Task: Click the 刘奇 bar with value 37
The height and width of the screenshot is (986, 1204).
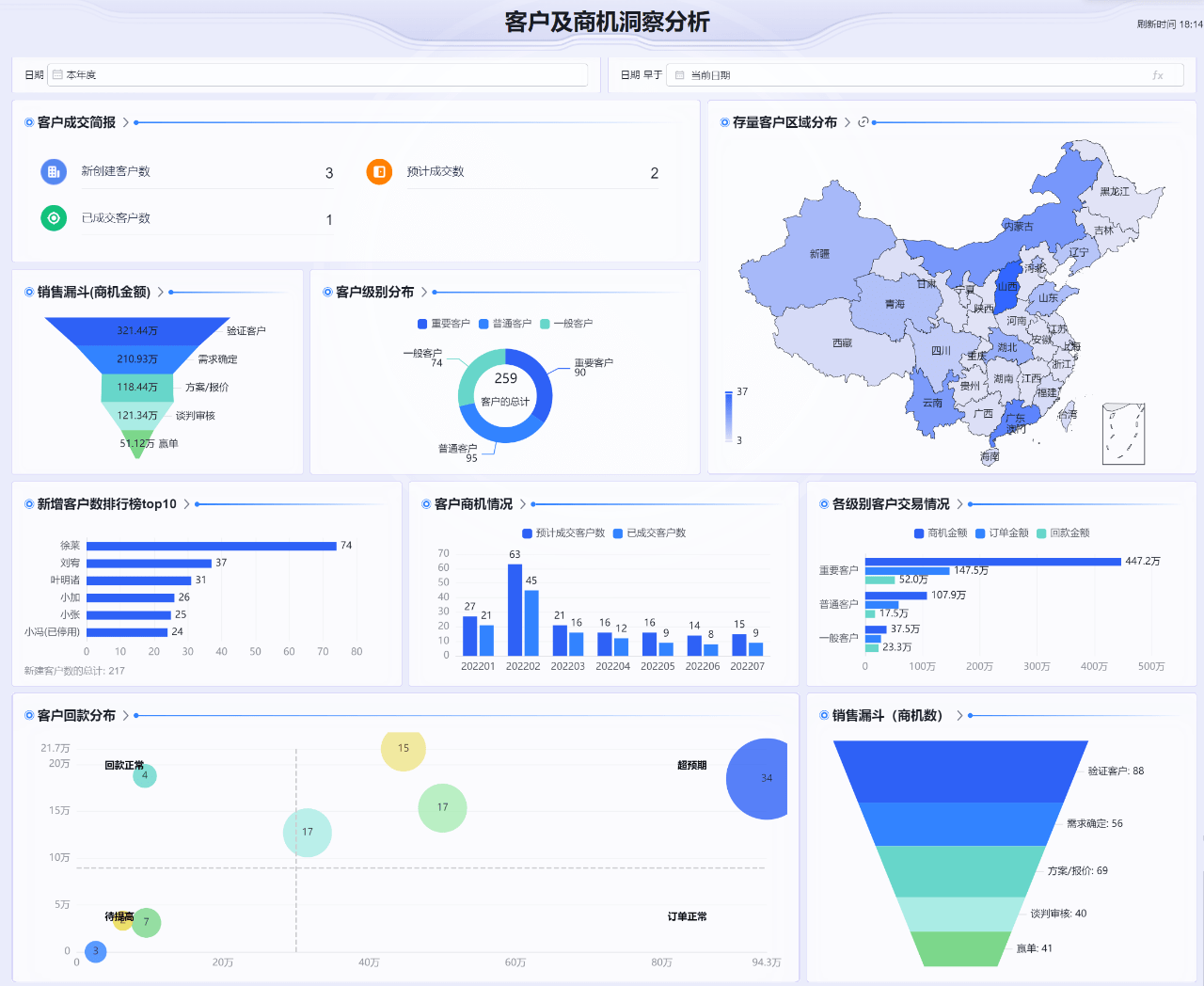Action: click(149, 563)
